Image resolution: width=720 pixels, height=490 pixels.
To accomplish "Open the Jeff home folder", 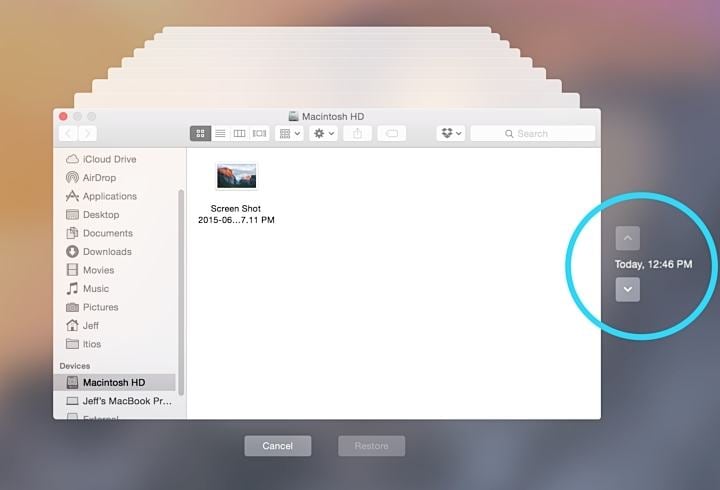I will click(83, 326).
